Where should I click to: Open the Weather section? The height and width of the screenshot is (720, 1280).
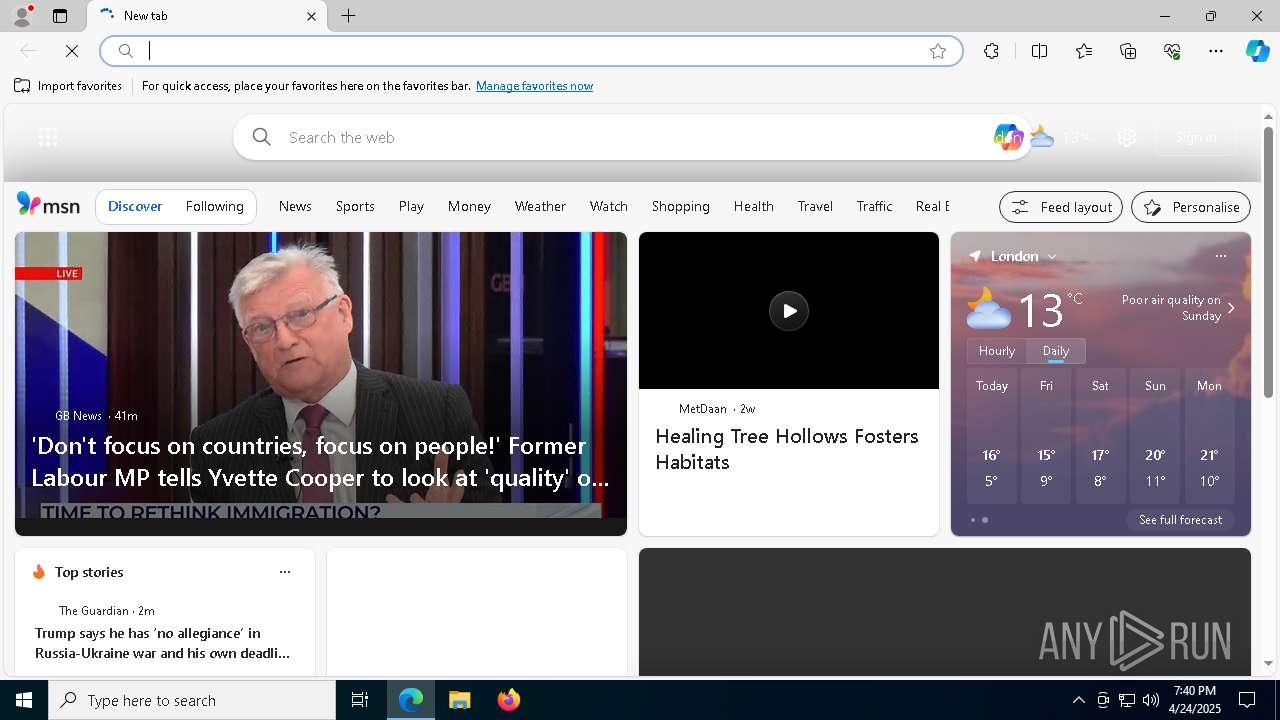pos(540,206)
